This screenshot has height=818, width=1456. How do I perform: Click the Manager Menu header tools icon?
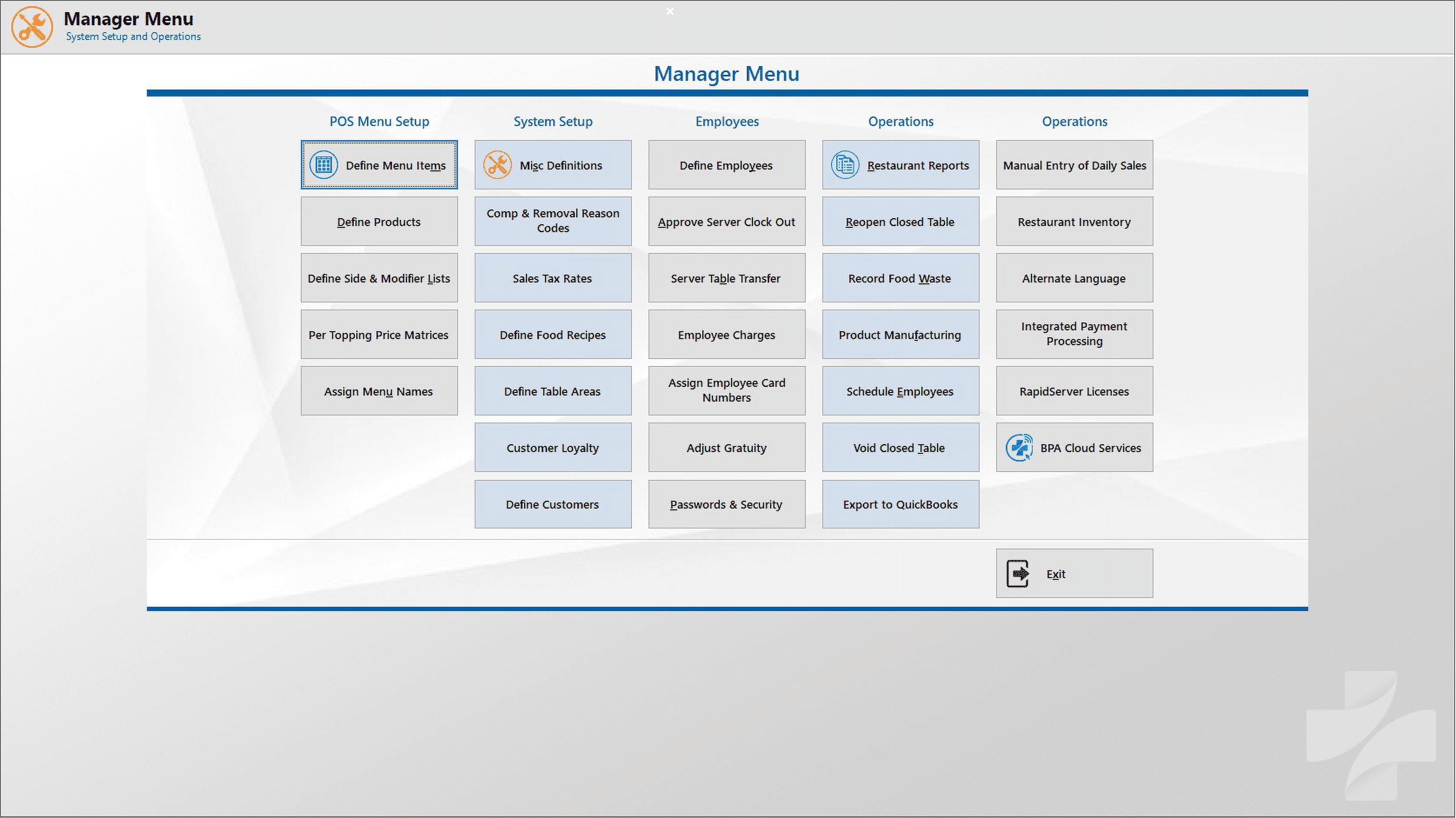[32, 27]
